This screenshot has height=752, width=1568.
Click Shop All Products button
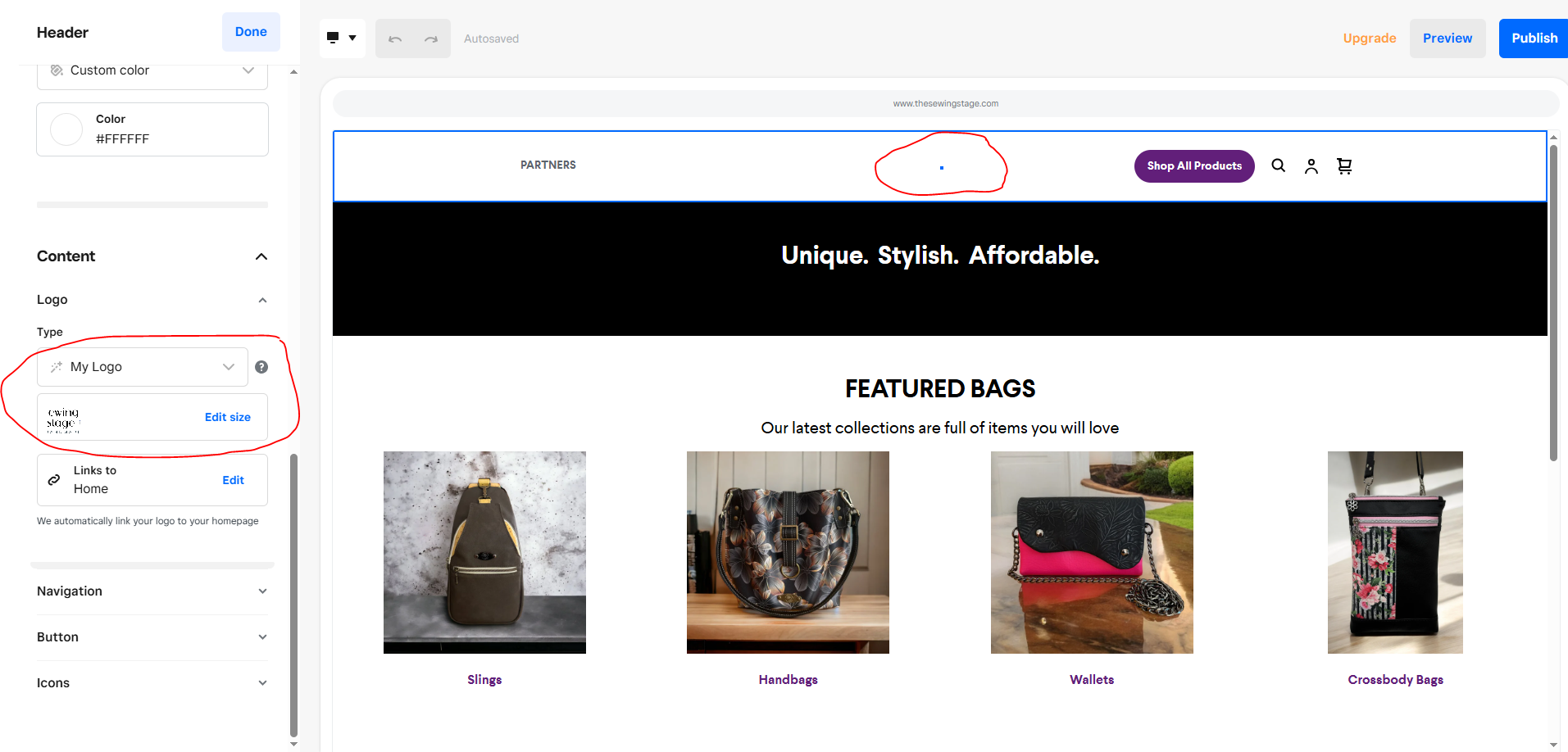tap(1194, 166)
